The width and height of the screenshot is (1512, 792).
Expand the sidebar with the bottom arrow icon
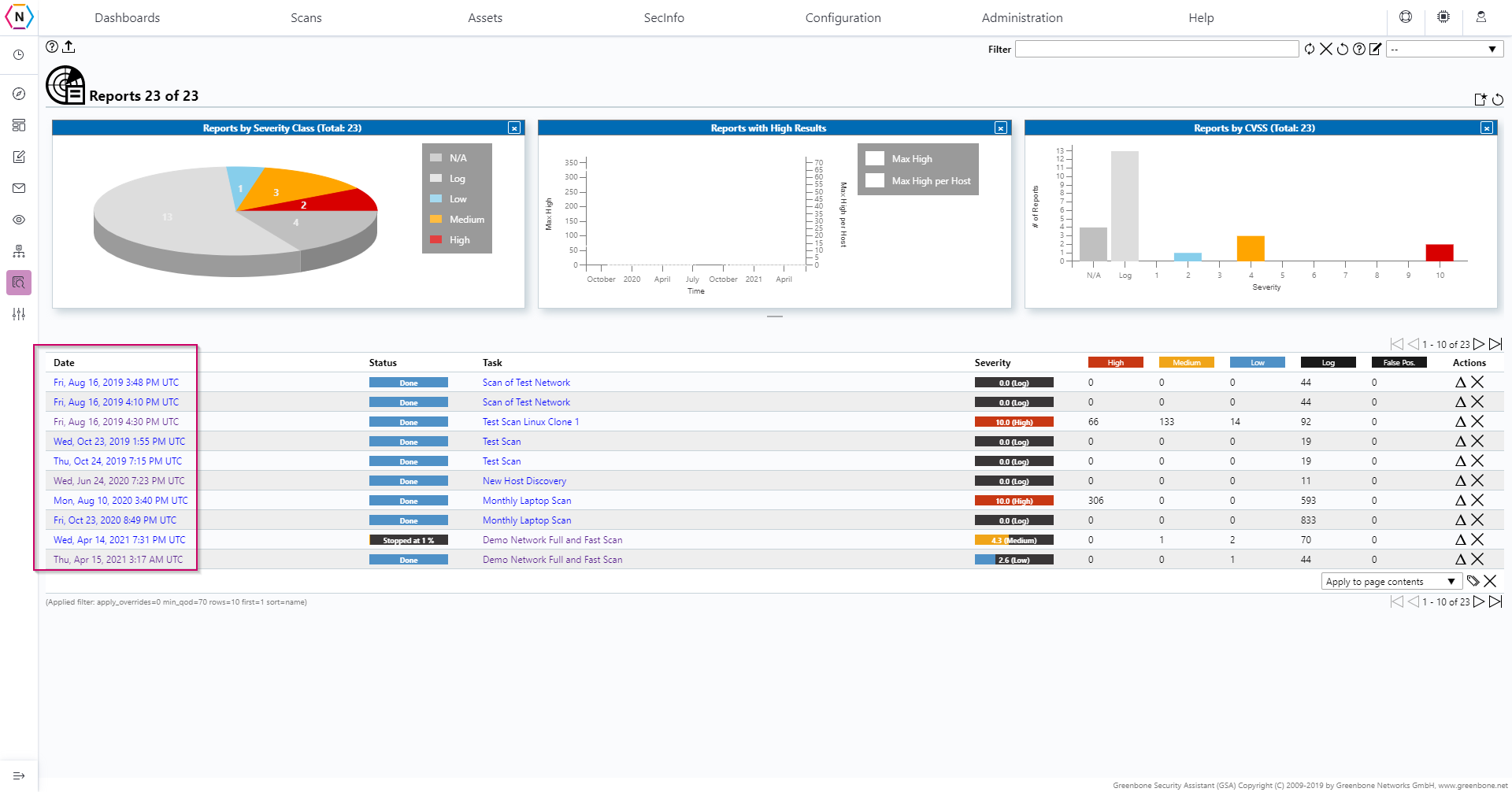click(x=19, y=775)
